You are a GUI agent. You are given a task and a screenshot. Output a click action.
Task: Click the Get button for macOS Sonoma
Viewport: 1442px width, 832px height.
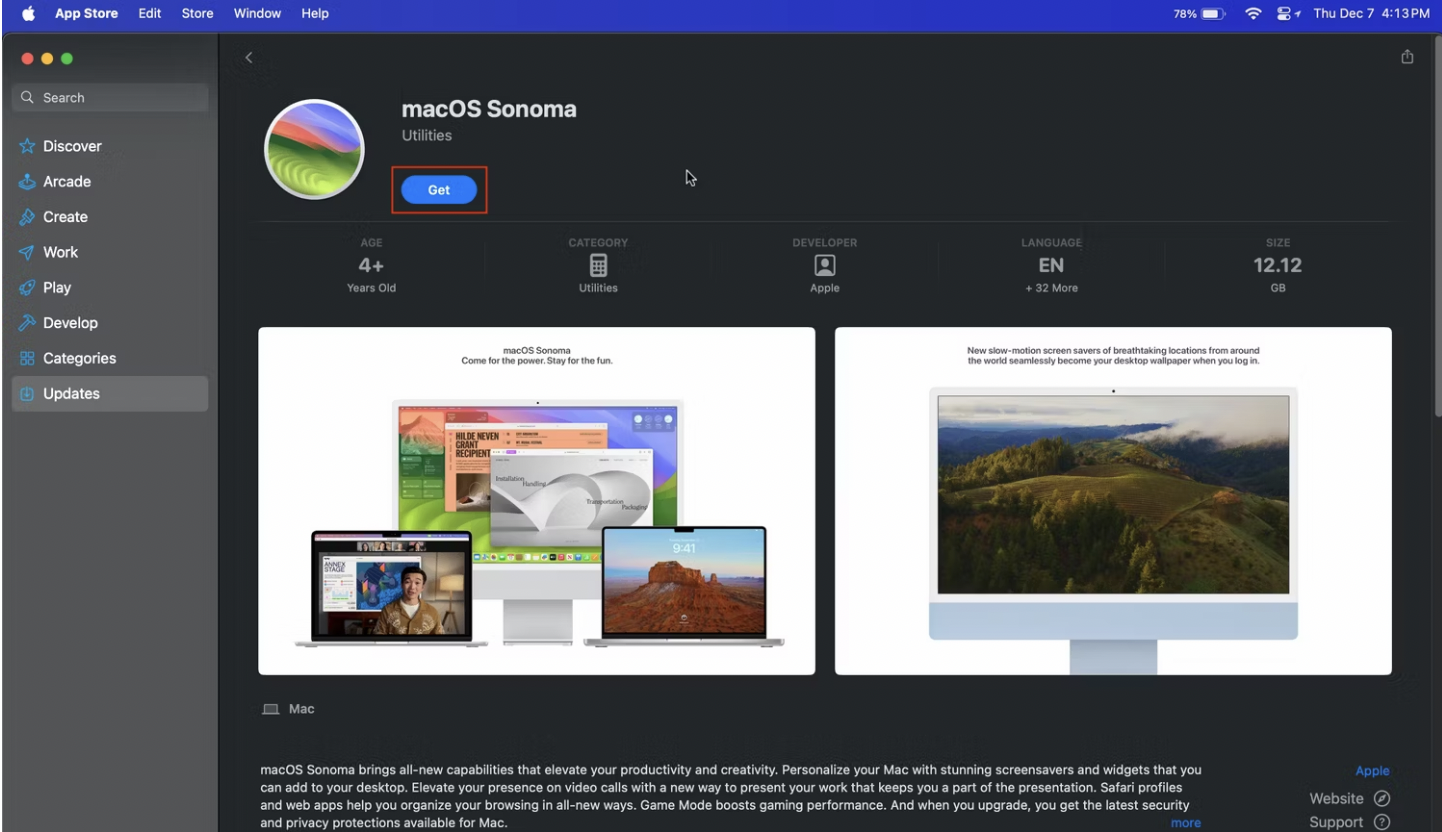point(439,190)
